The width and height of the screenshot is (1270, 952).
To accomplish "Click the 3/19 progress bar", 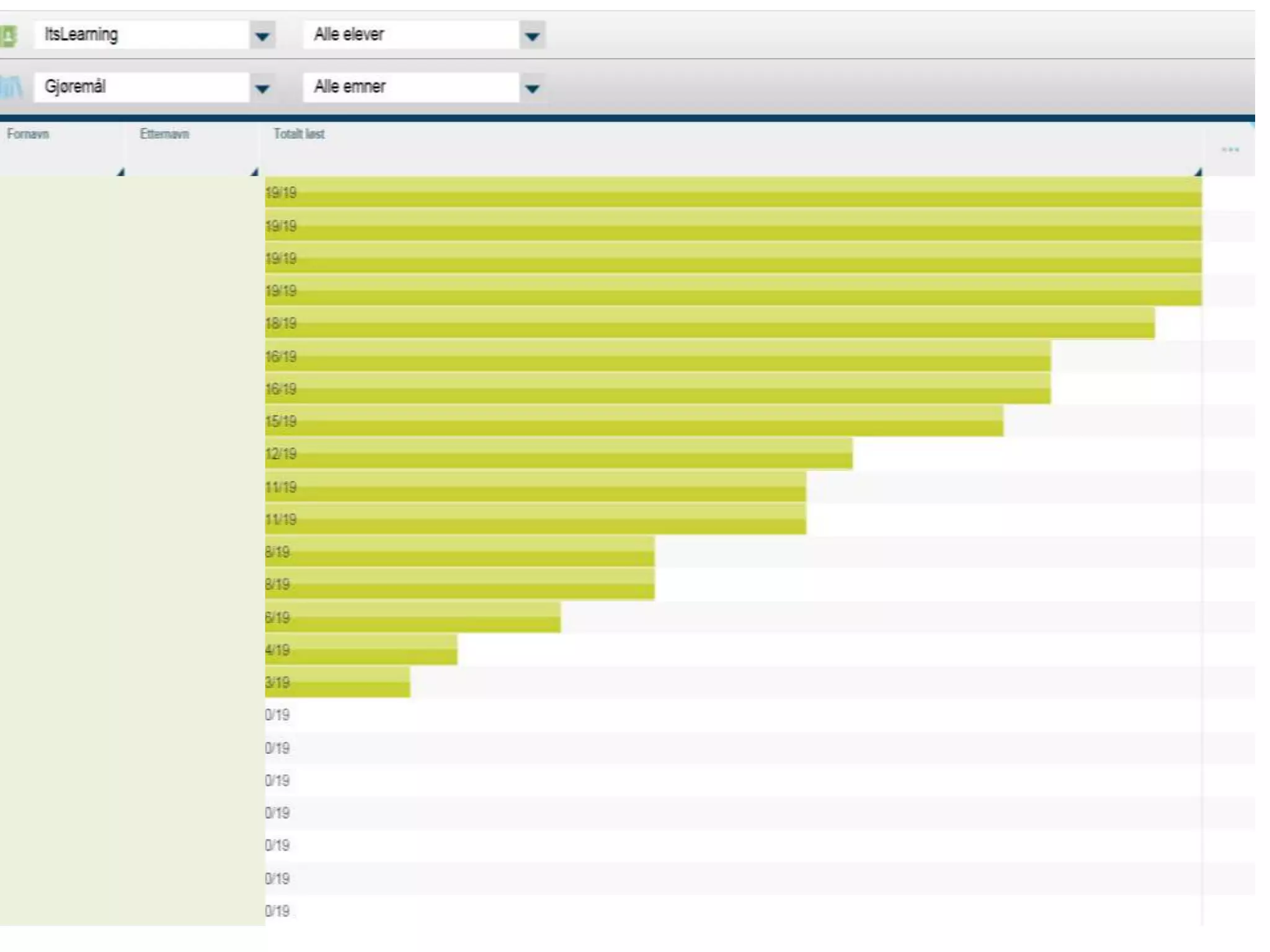I will [337, 682].
